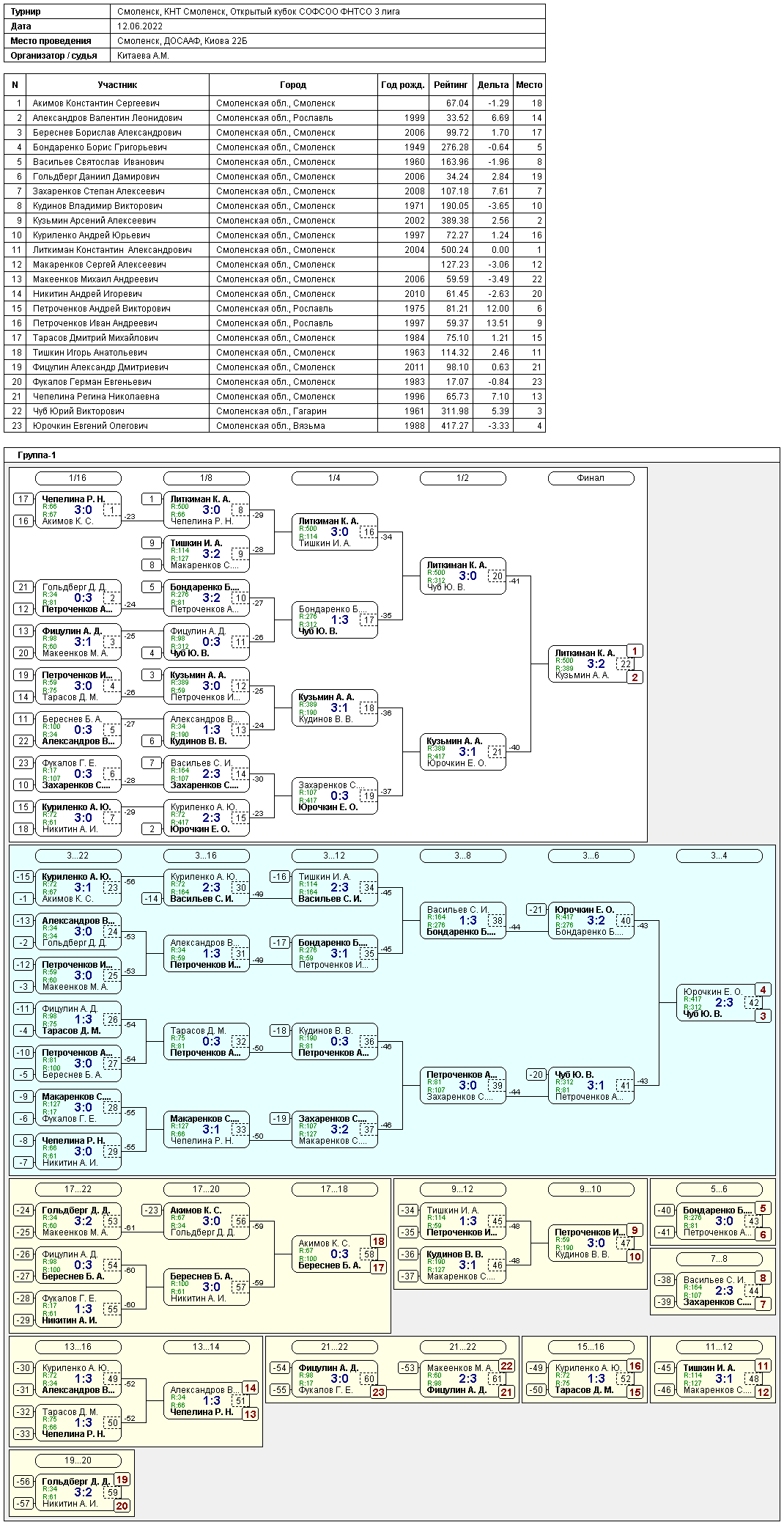Select the "1/16" round header

(x=78, y=478)
